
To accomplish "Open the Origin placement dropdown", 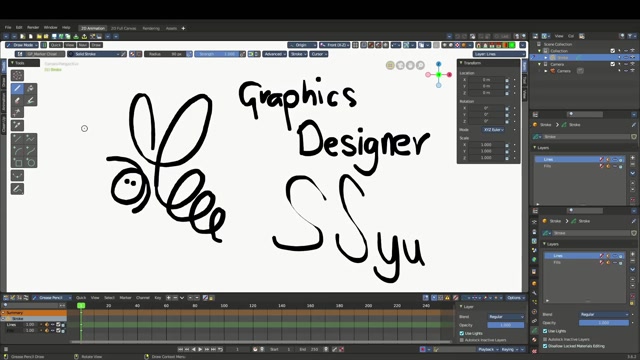I will 302,45.
